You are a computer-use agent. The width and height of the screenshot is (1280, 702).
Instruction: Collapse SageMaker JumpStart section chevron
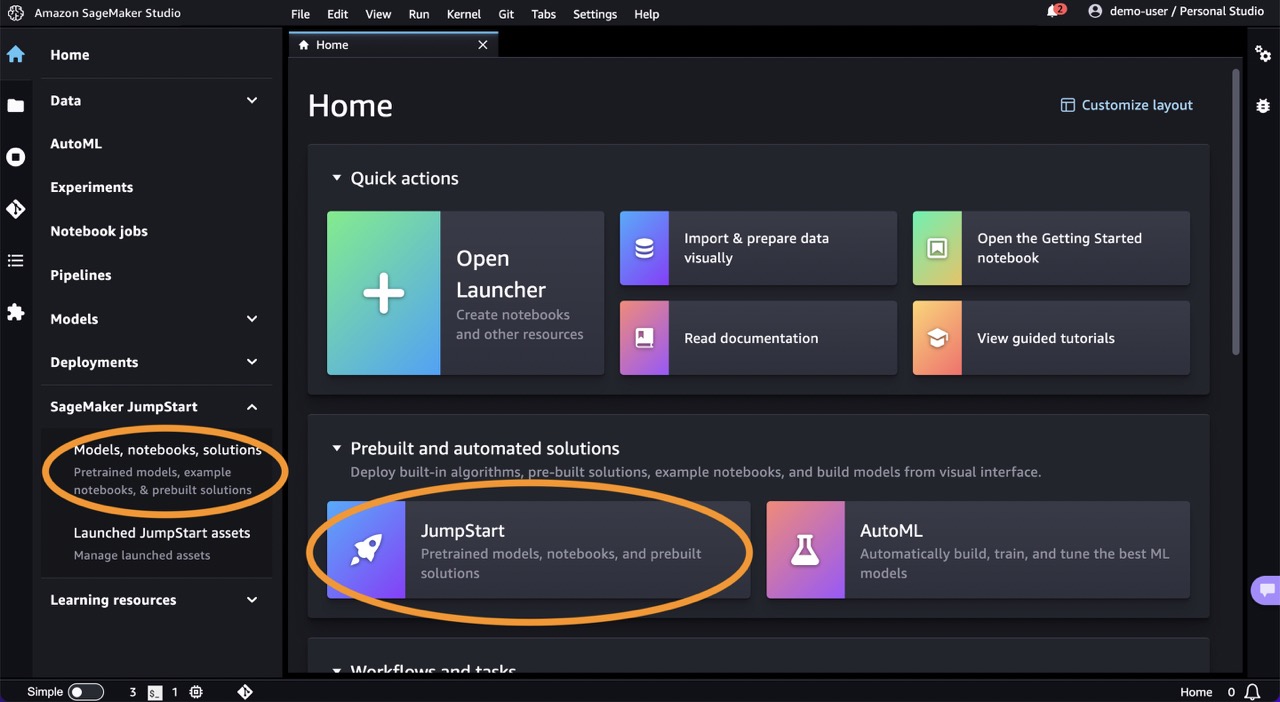pyautogui.click(x=252, y=407)
